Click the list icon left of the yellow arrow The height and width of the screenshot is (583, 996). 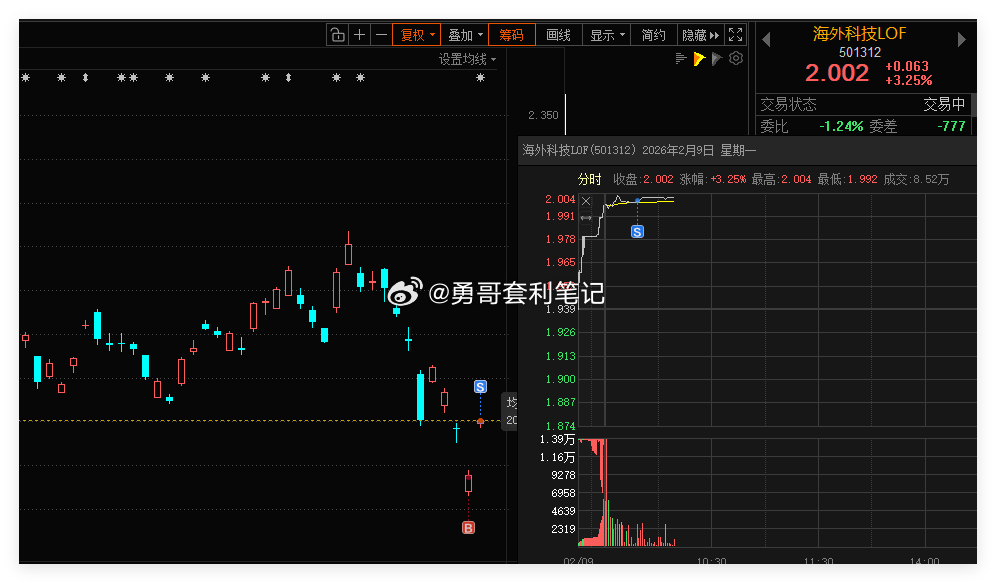(681, 58)
